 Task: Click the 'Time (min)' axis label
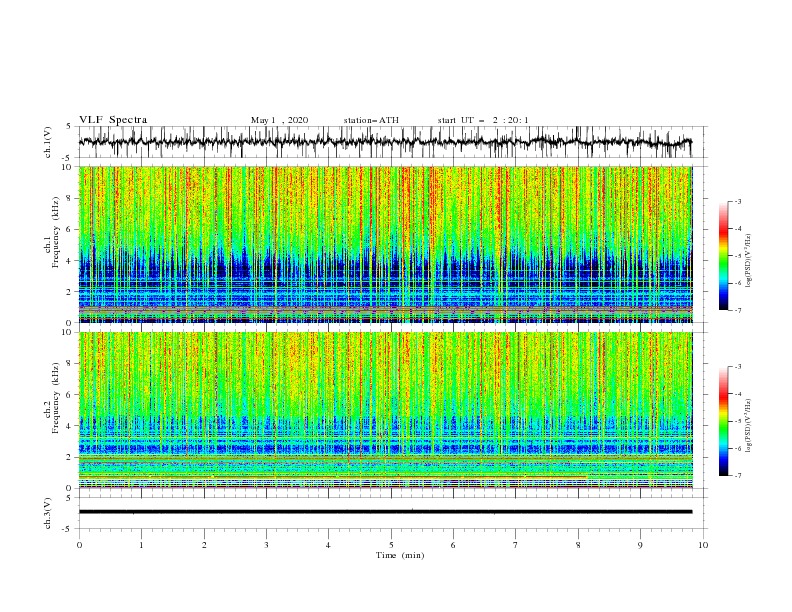tap(400, 555)
